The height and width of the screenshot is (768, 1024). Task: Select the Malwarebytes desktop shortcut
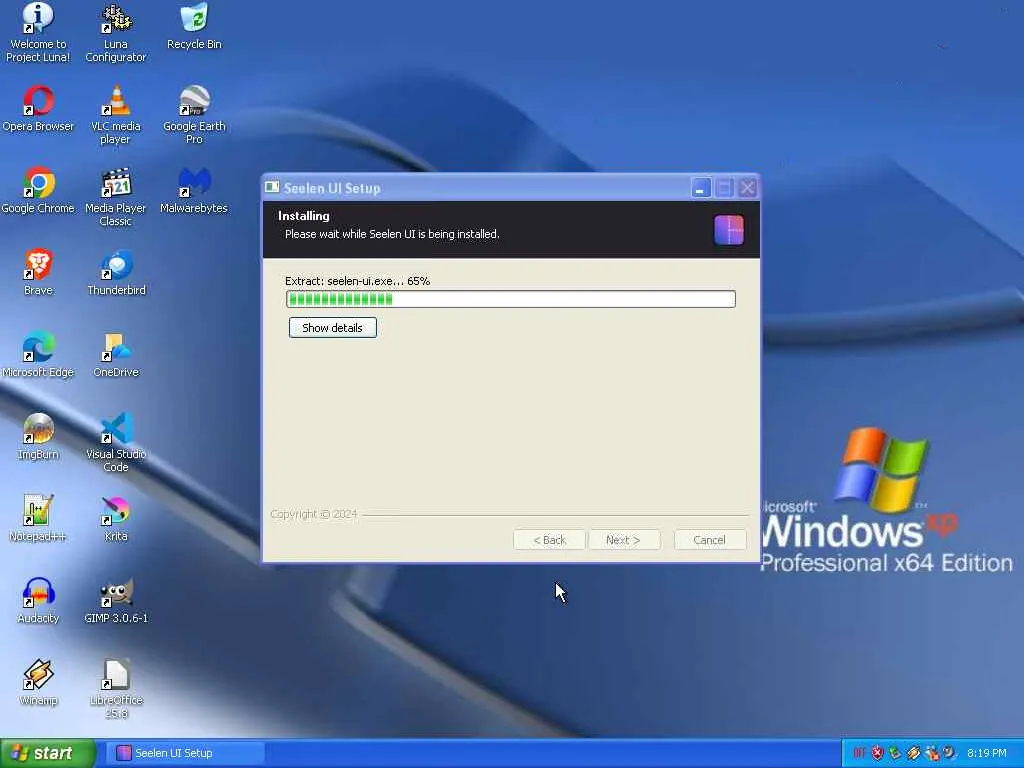(194, 190)
